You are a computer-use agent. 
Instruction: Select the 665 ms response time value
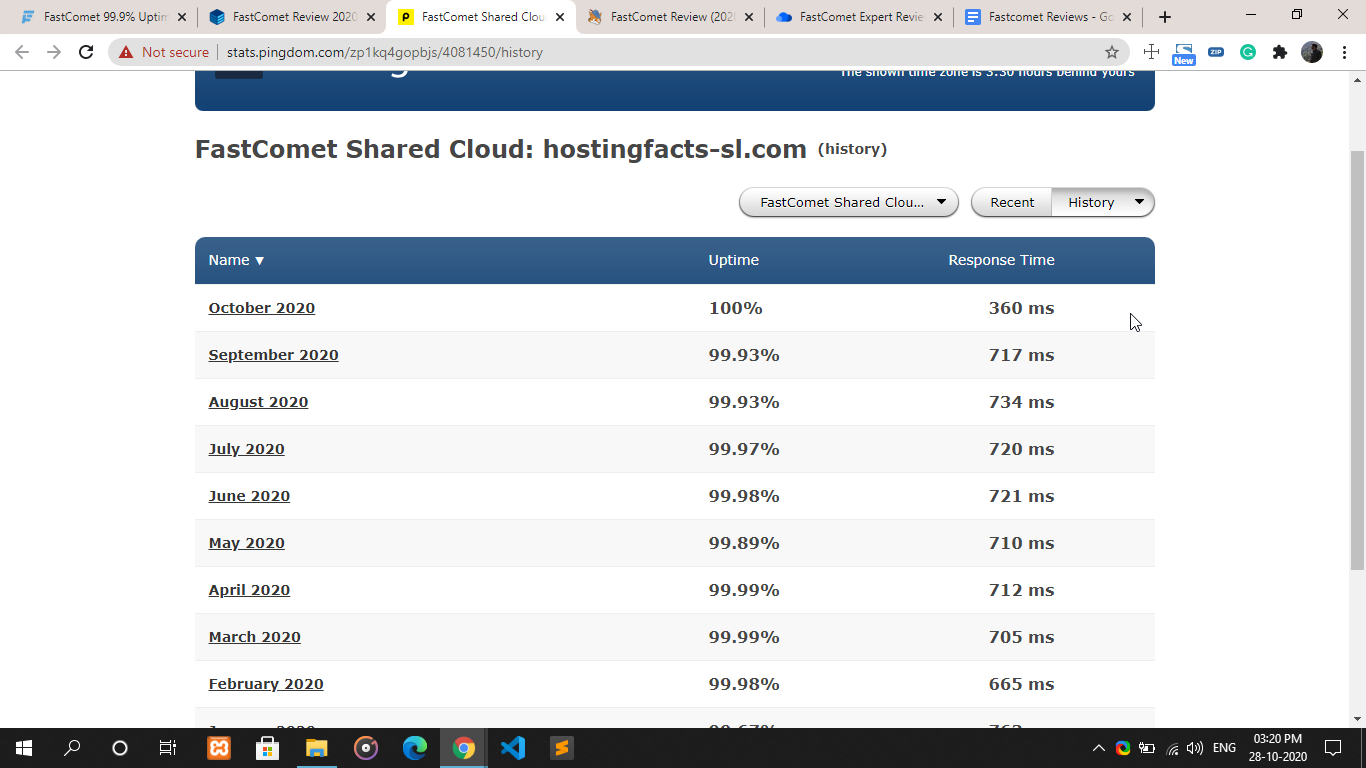tap(1021, 684)
